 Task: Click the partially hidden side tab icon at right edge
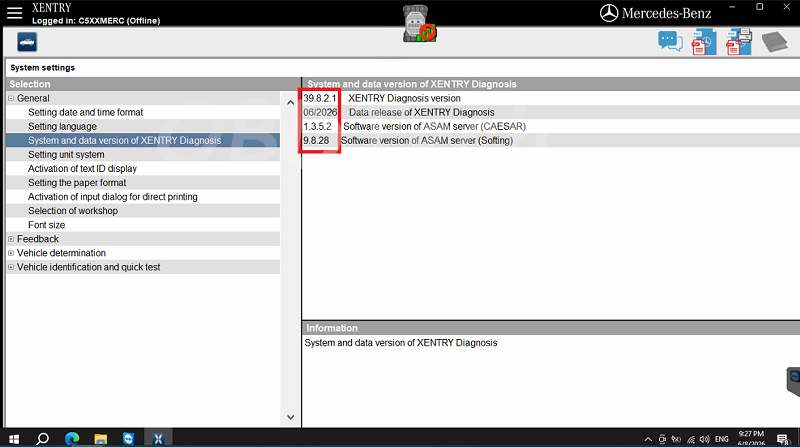coord(793,382)
